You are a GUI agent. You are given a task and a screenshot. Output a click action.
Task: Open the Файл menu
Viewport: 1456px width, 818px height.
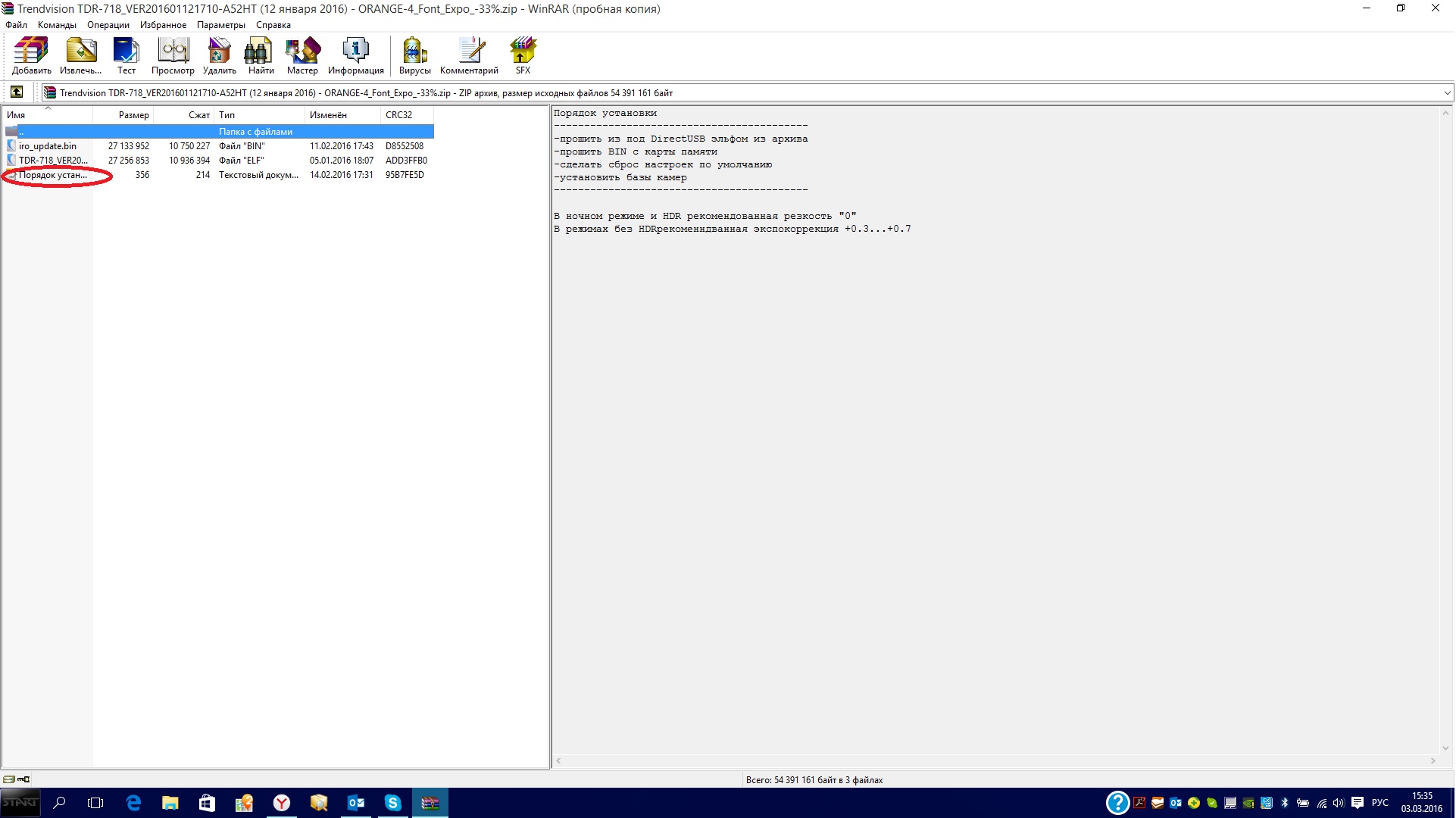click(16, 25)
